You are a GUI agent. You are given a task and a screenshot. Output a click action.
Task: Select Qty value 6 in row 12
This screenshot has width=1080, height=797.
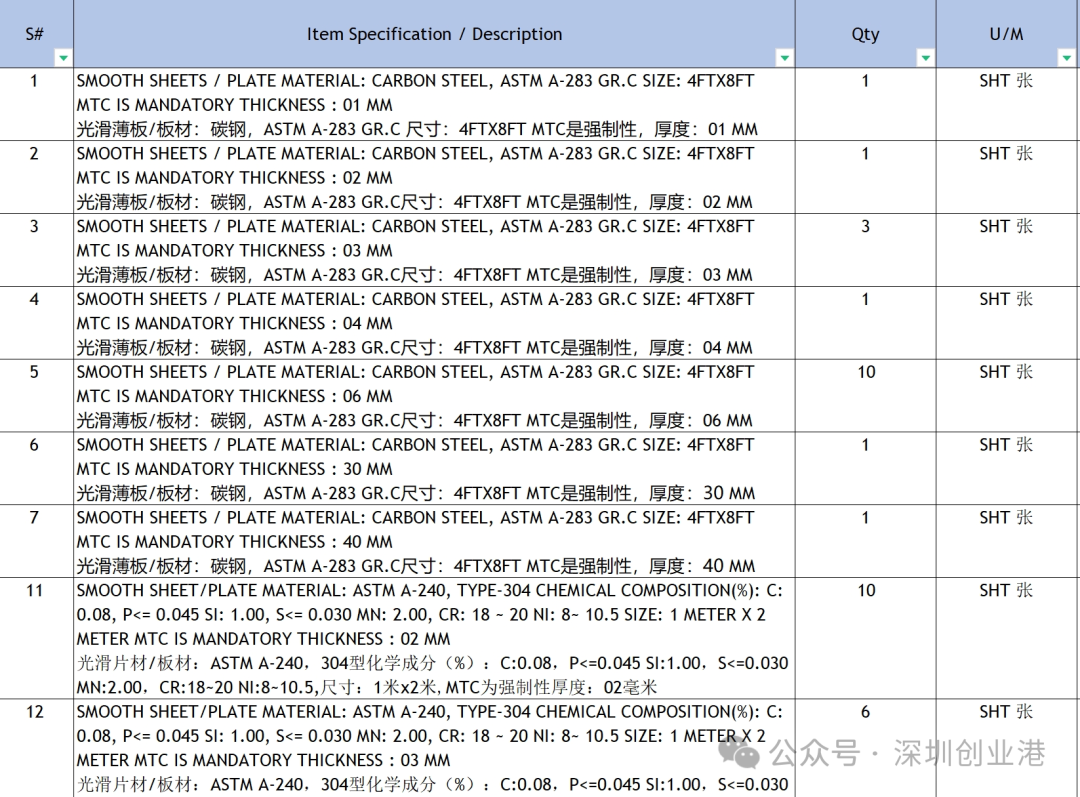point(865,748)
